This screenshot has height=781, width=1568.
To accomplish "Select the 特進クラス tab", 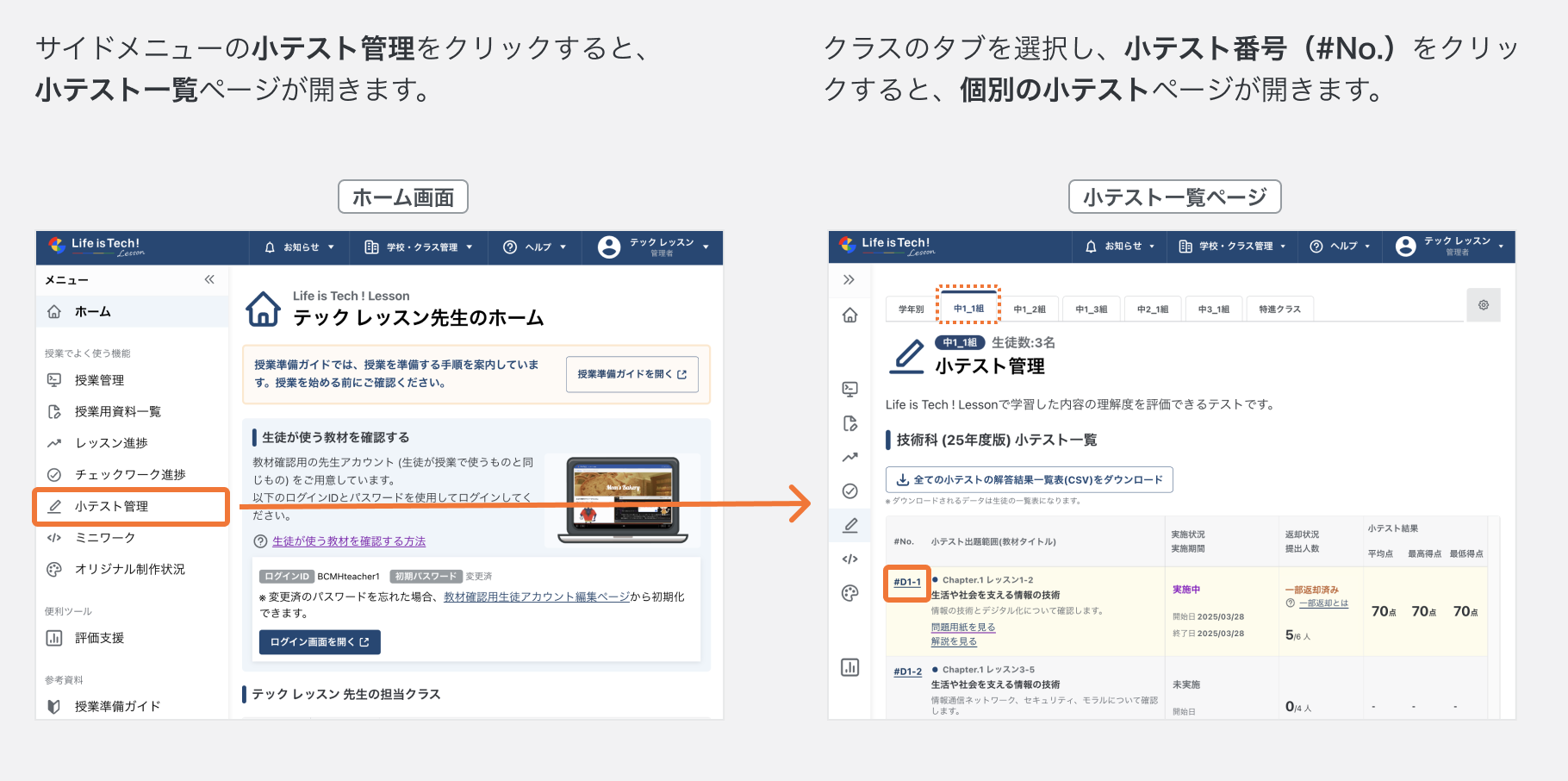I will coord(1279,308).
